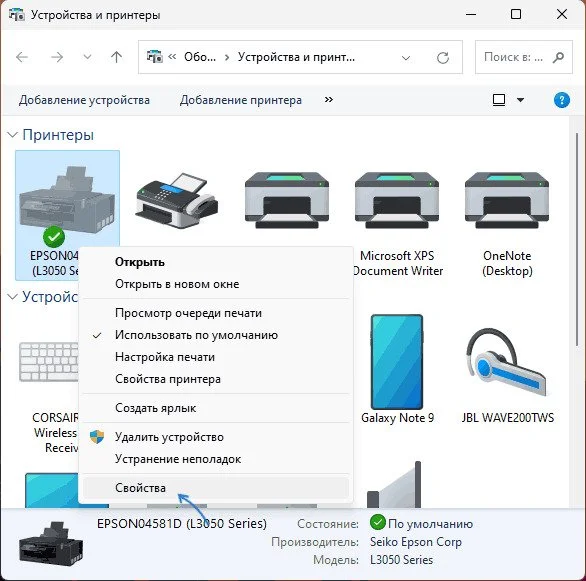Image resolution: width=586 pixels, height=581 pixels.
Task: Choose Открыть in the context menu
Action: pos(215,262)
